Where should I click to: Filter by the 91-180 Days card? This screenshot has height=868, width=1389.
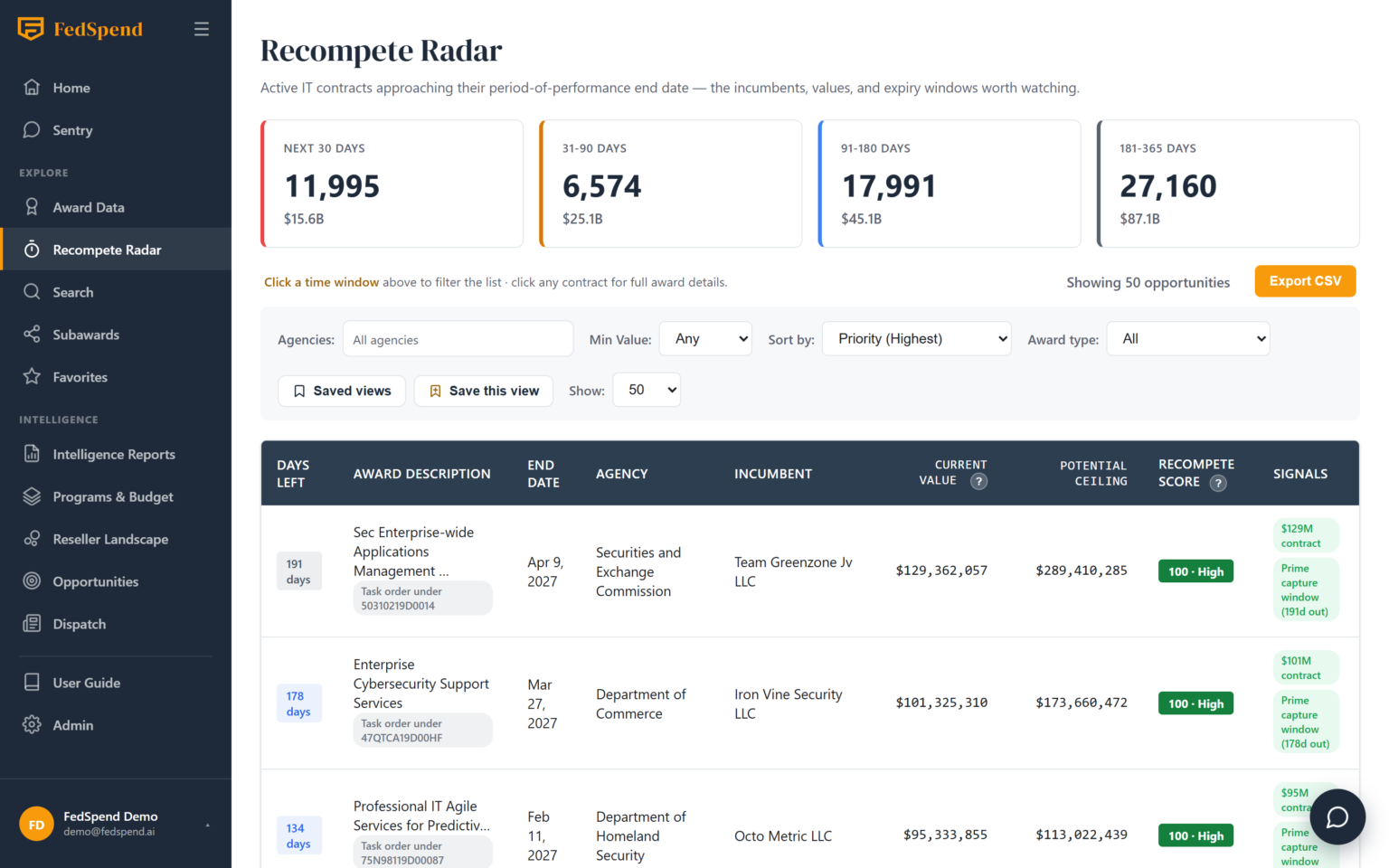tap(950, 184)
